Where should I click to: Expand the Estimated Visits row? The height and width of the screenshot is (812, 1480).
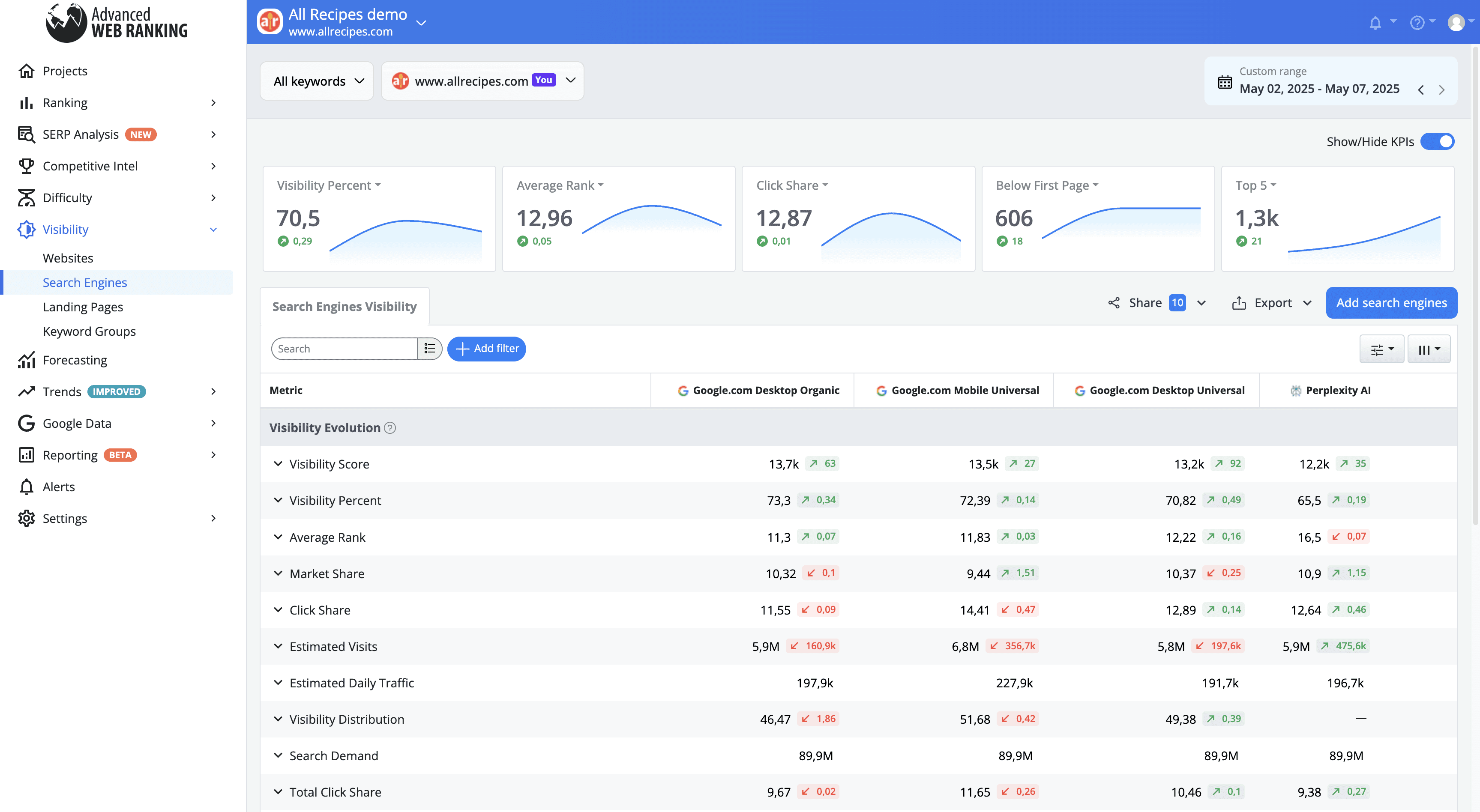[x=278, y=646]
